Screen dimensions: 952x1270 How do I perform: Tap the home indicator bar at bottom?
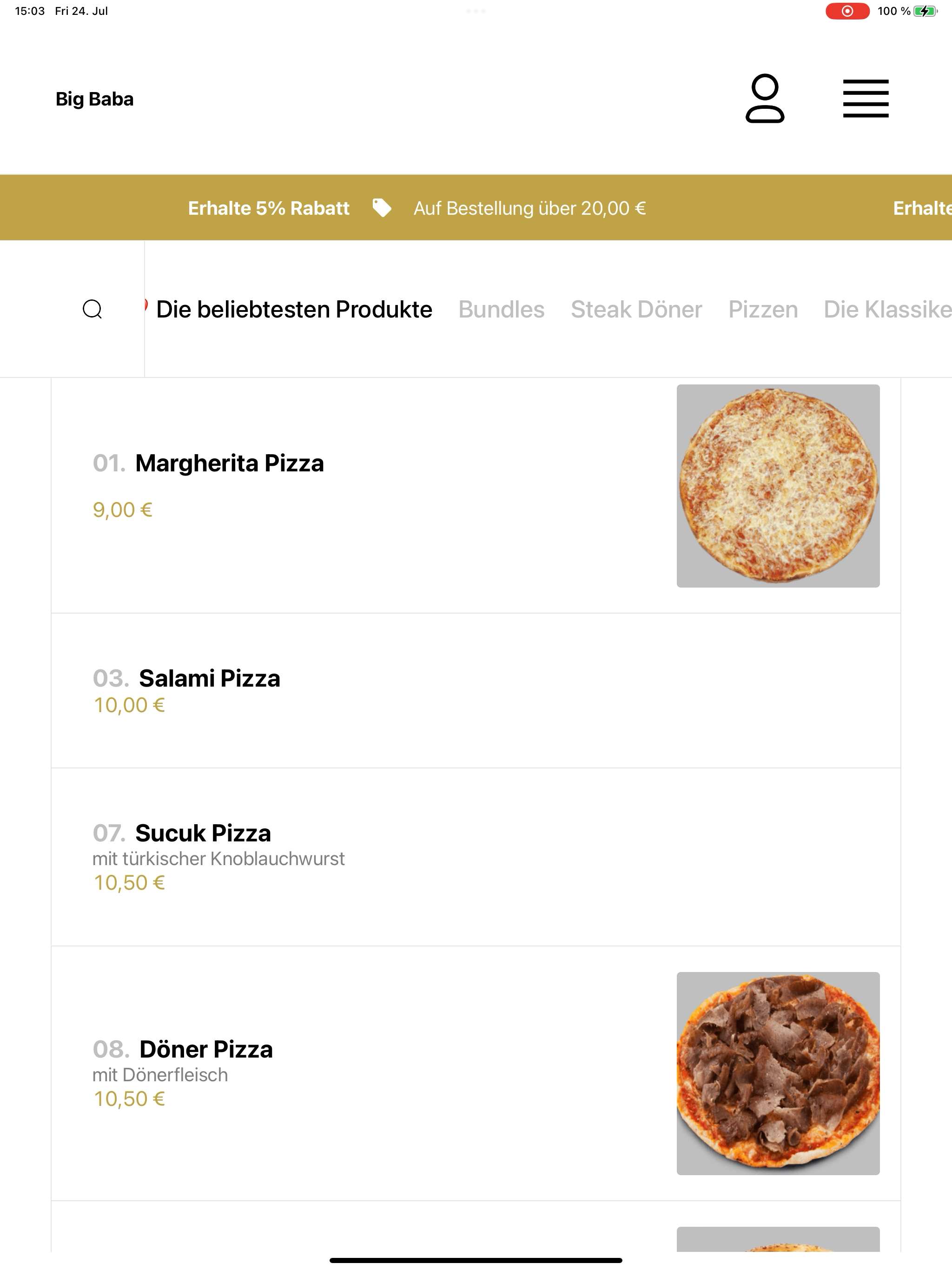pos(476,1260)
